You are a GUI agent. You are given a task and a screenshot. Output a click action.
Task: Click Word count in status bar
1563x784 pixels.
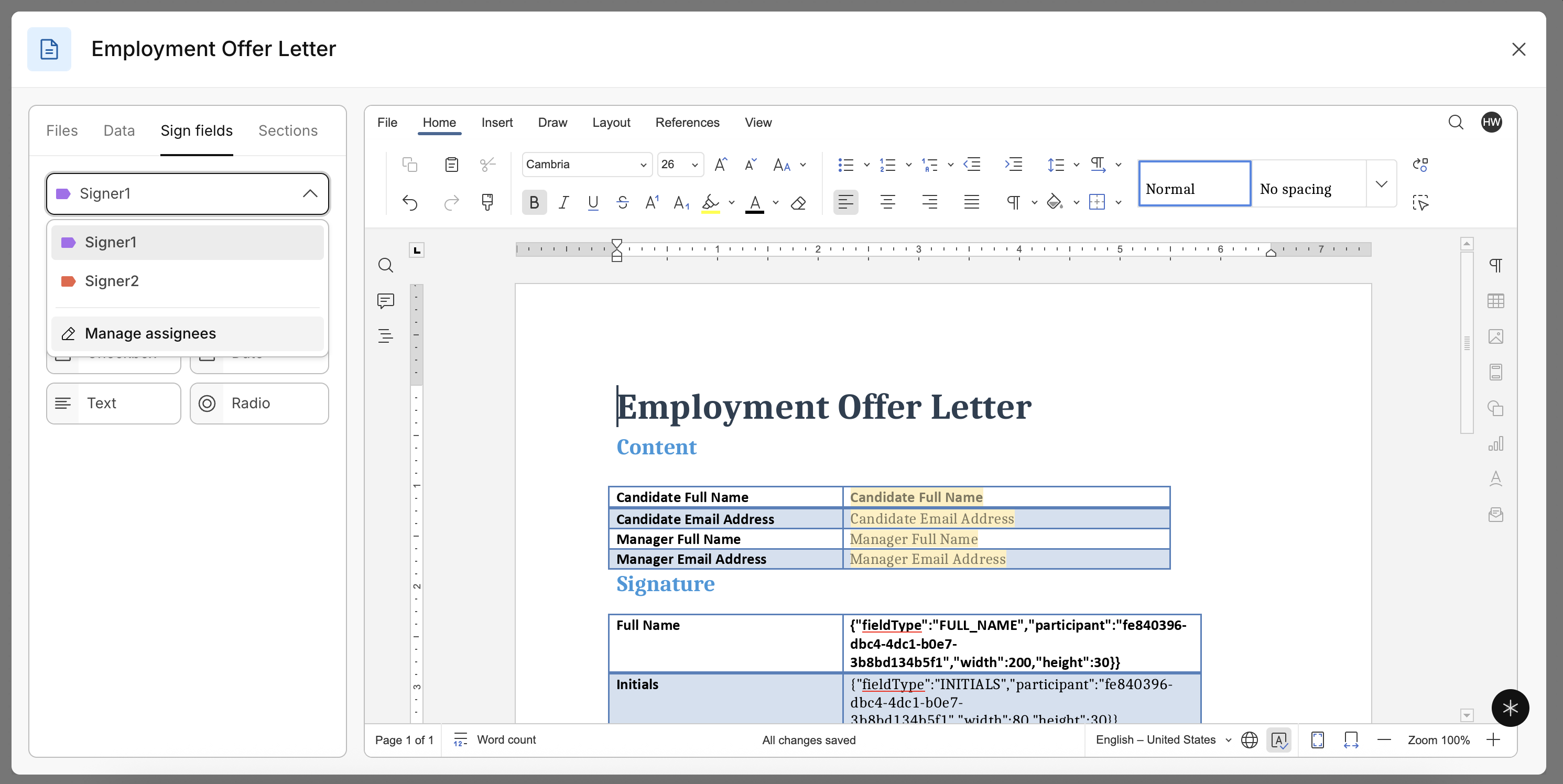(x=495, y=739)
